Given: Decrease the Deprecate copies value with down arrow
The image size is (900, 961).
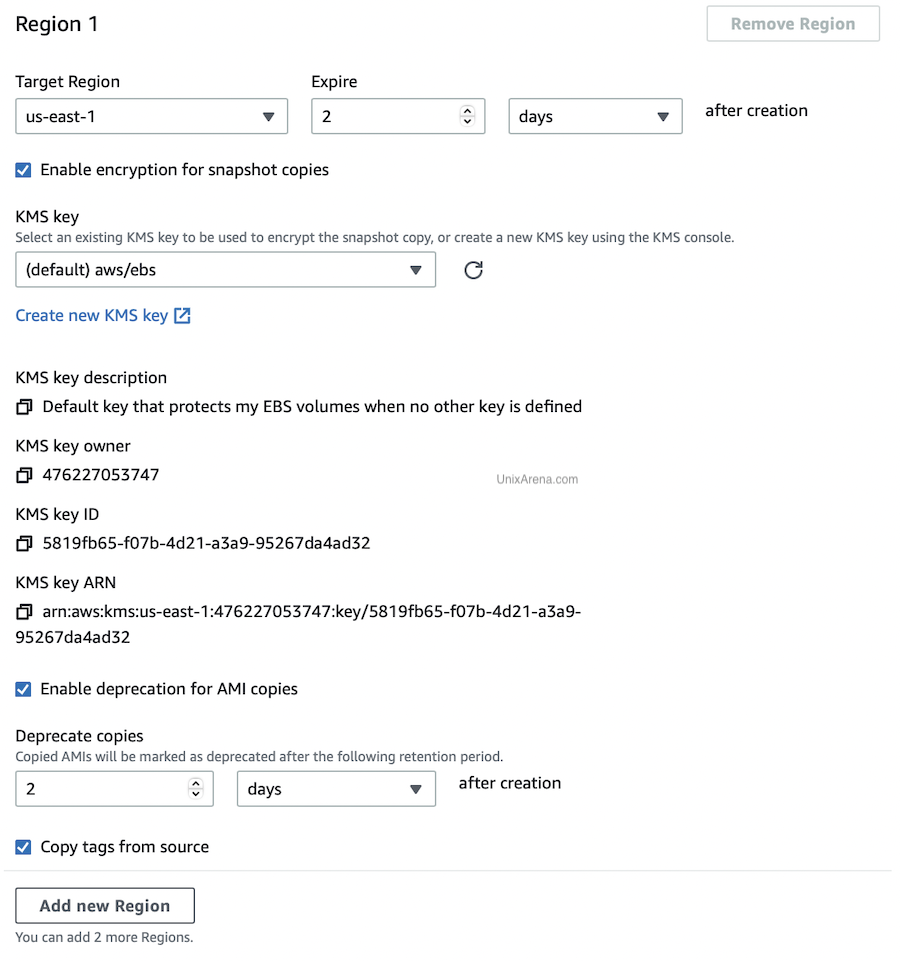Looking at the screenshot, I should point(196,794).
